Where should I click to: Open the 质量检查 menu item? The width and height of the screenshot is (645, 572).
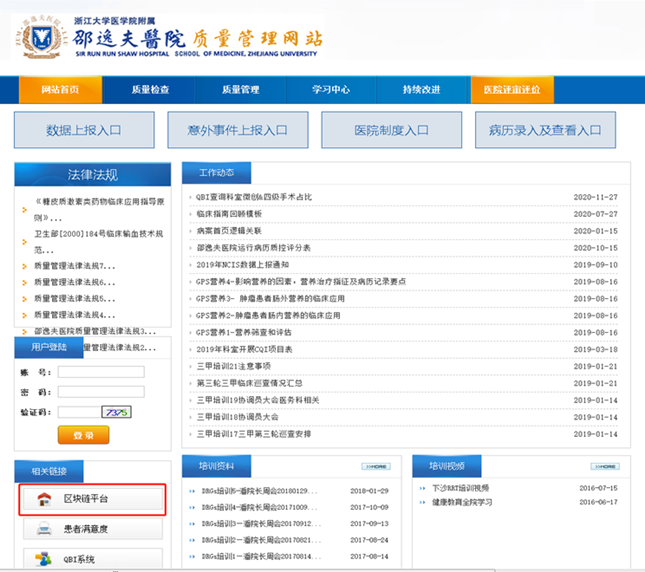point(150,90)
